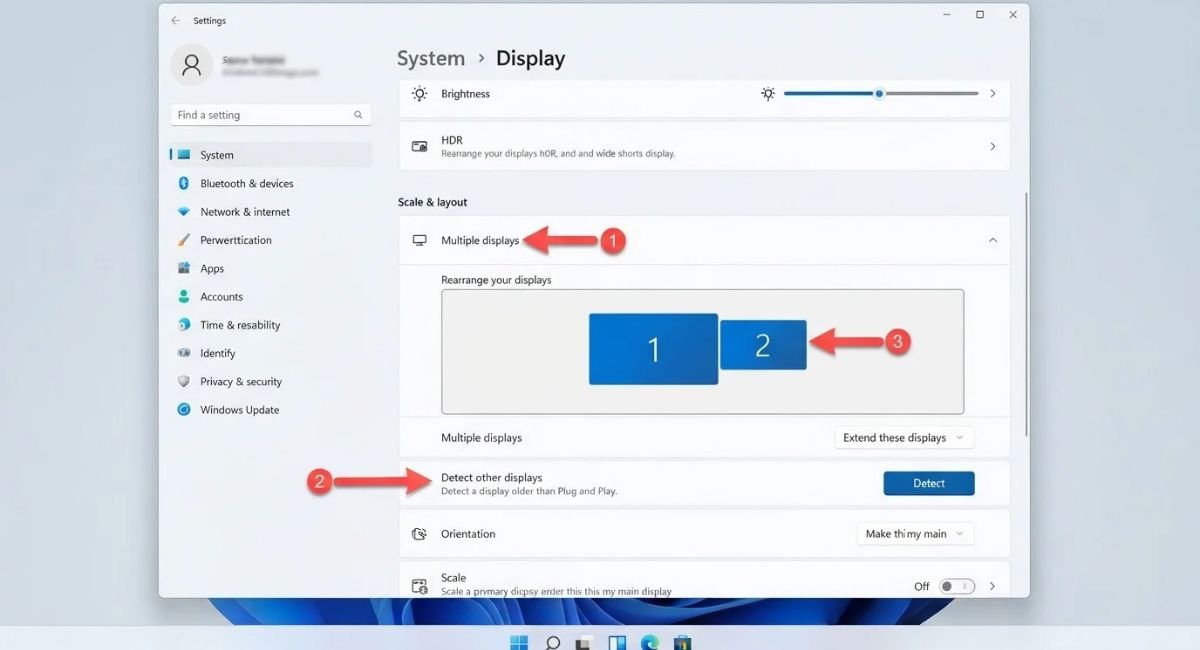Maximize the Settings window
1200x650 pixels.
[x=980, y=14]
